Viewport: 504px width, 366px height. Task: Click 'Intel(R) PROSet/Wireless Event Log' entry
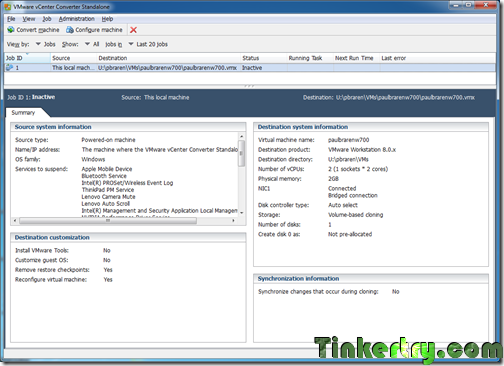127,183
